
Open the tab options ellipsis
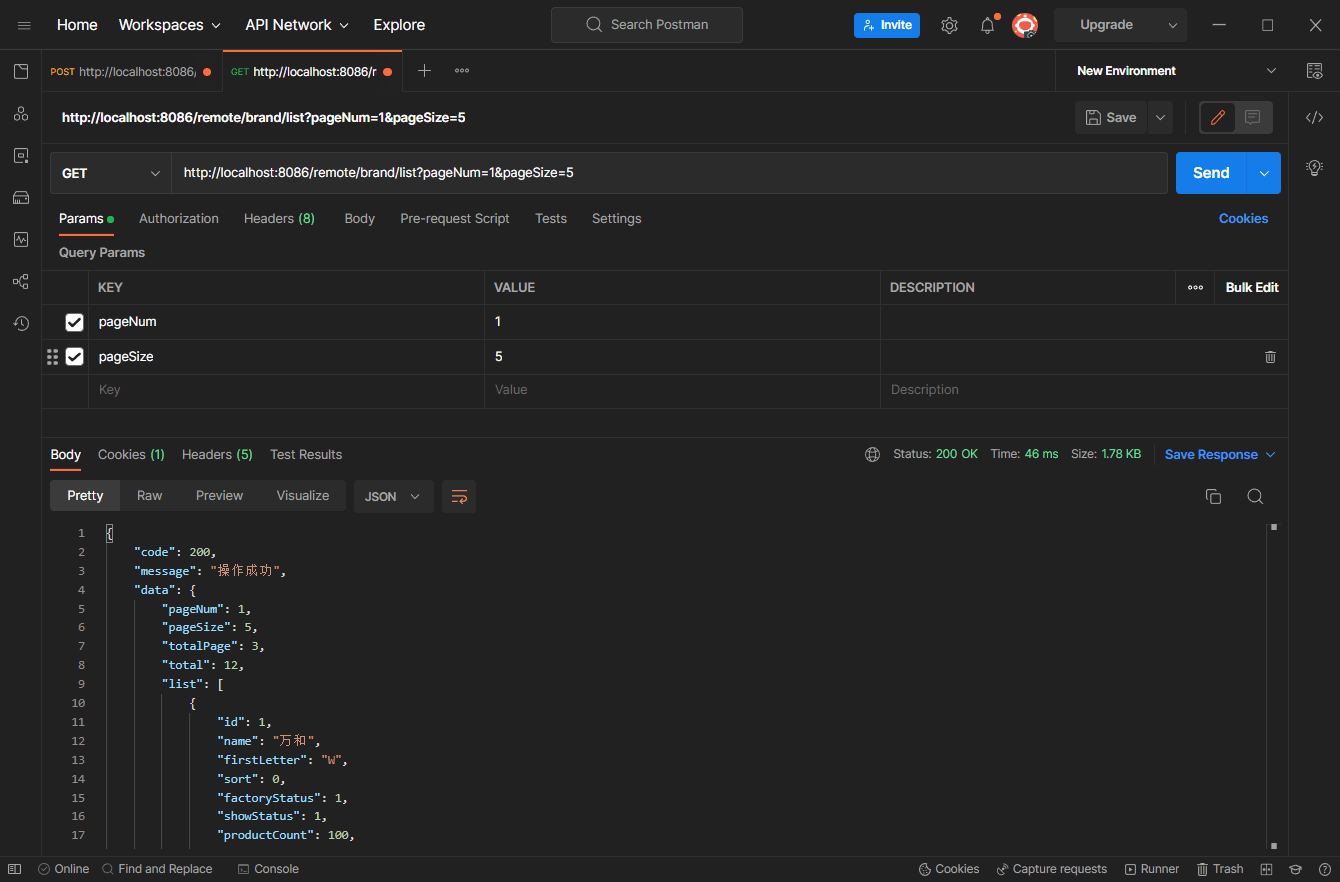pyautogui.click(x=462, y=70)
